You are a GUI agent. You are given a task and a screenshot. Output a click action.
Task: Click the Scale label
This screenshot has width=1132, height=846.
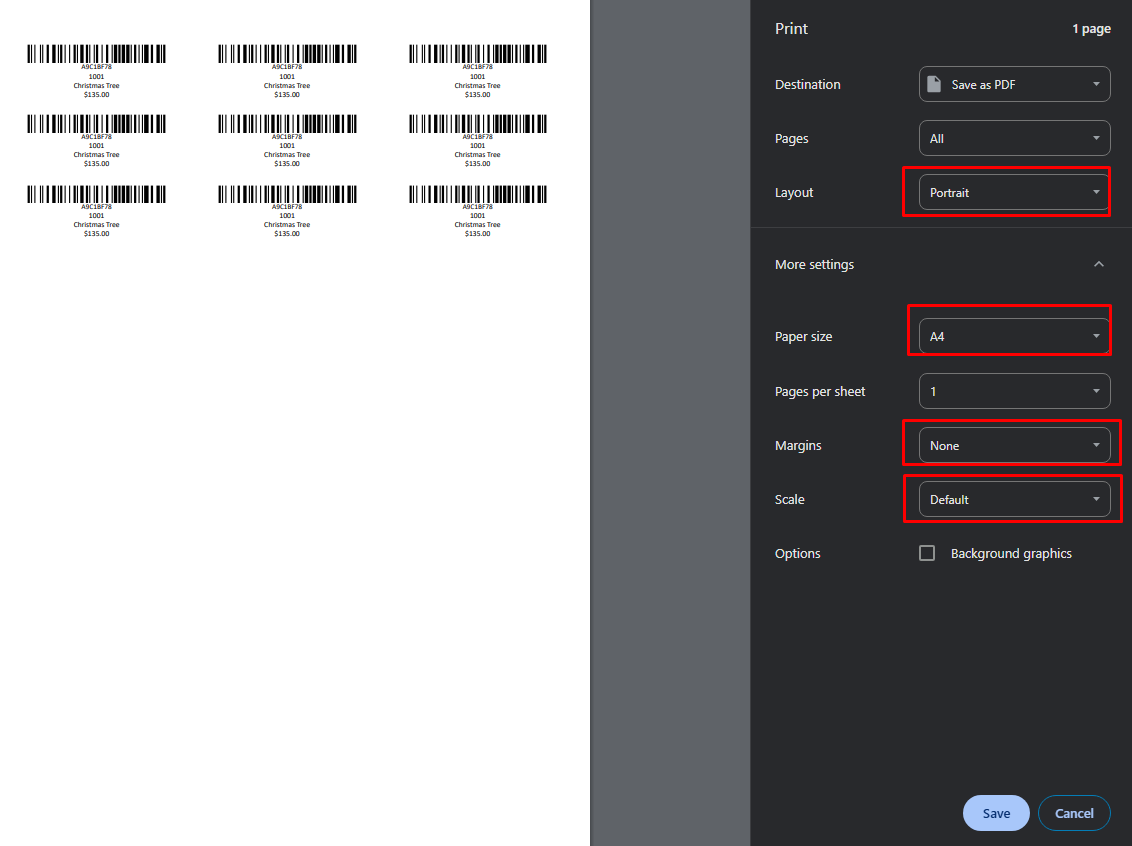789,500
